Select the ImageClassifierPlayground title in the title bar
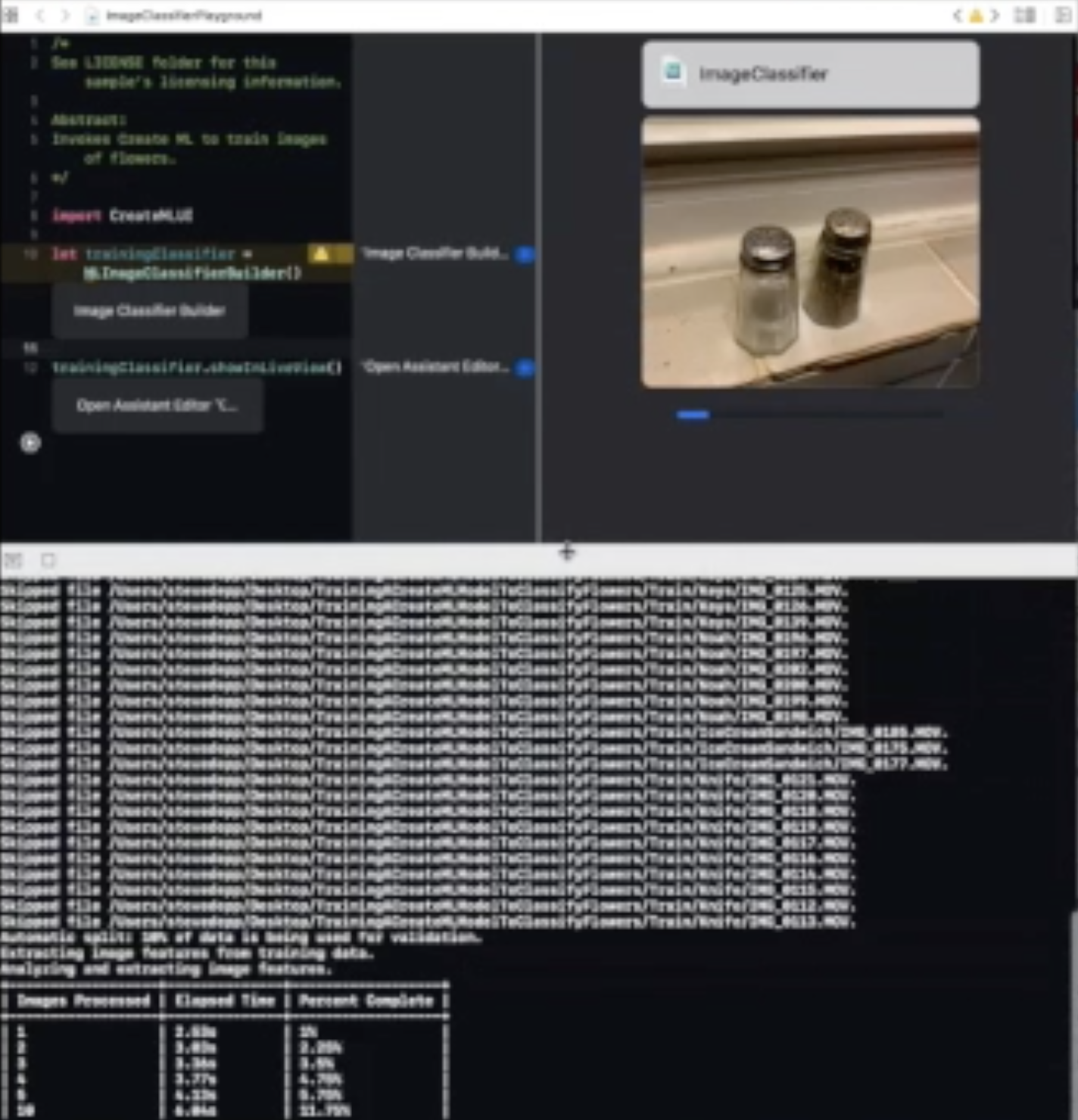The width and height of the screenshot is (1078, 1120). click(184, 15)
